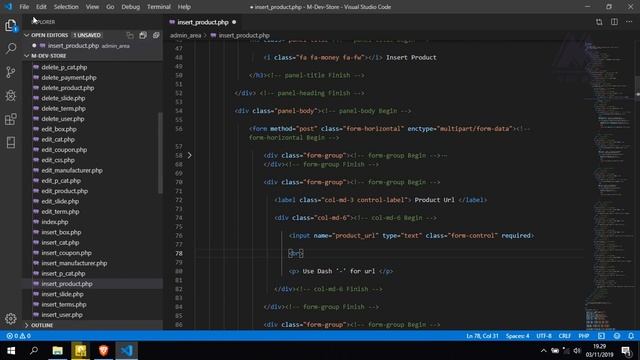Open Source Control view
The image size is (640, 360).
pos(11,72)
